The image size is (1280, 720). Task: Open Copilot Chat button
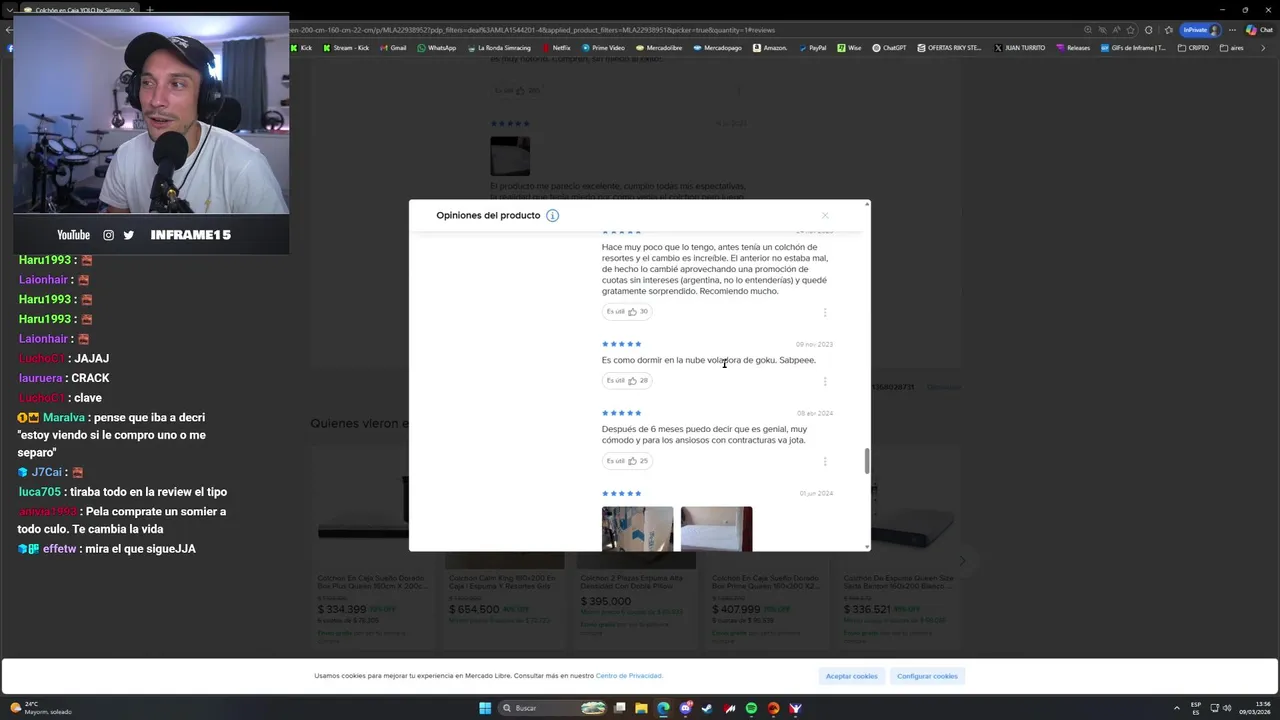click(x=1258, y=30)
